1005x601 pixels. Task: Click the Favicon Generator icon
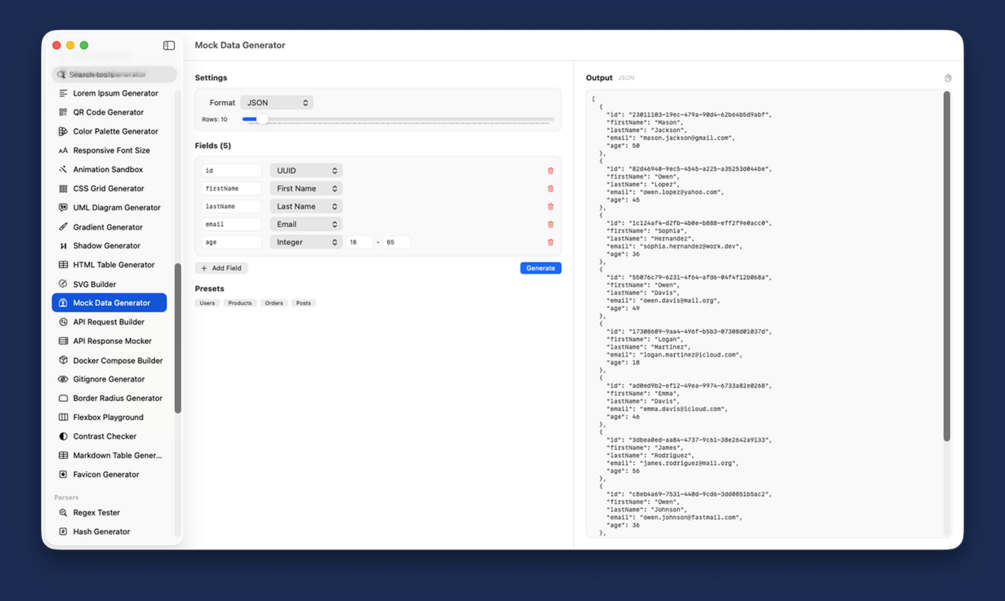pyautogui.click(x=63, y=474)
